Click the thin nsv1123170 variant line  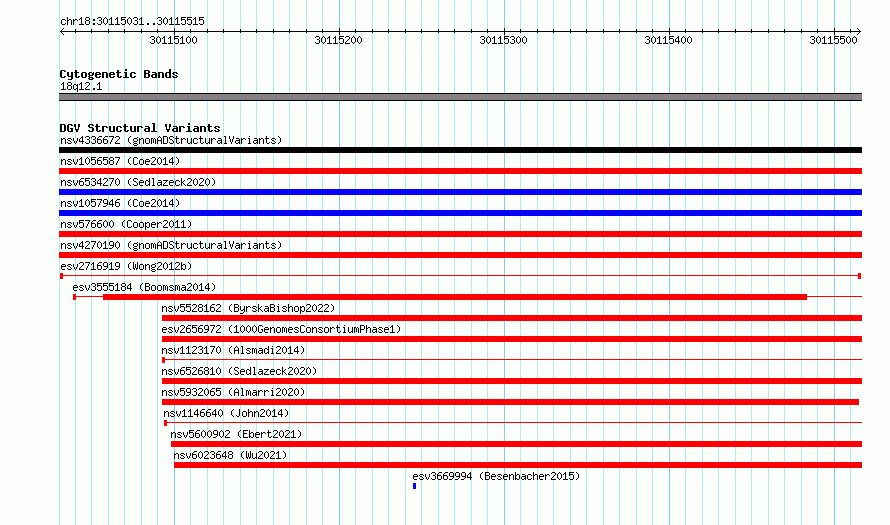(511, 360)
